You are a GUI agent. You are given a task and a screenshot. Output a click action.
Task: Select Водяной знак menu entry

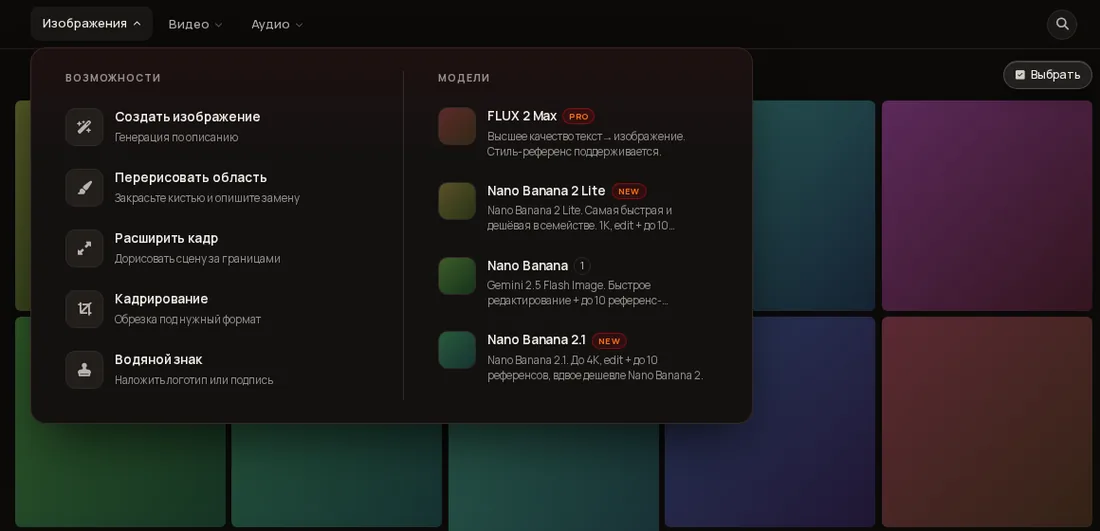click(217, 370)
